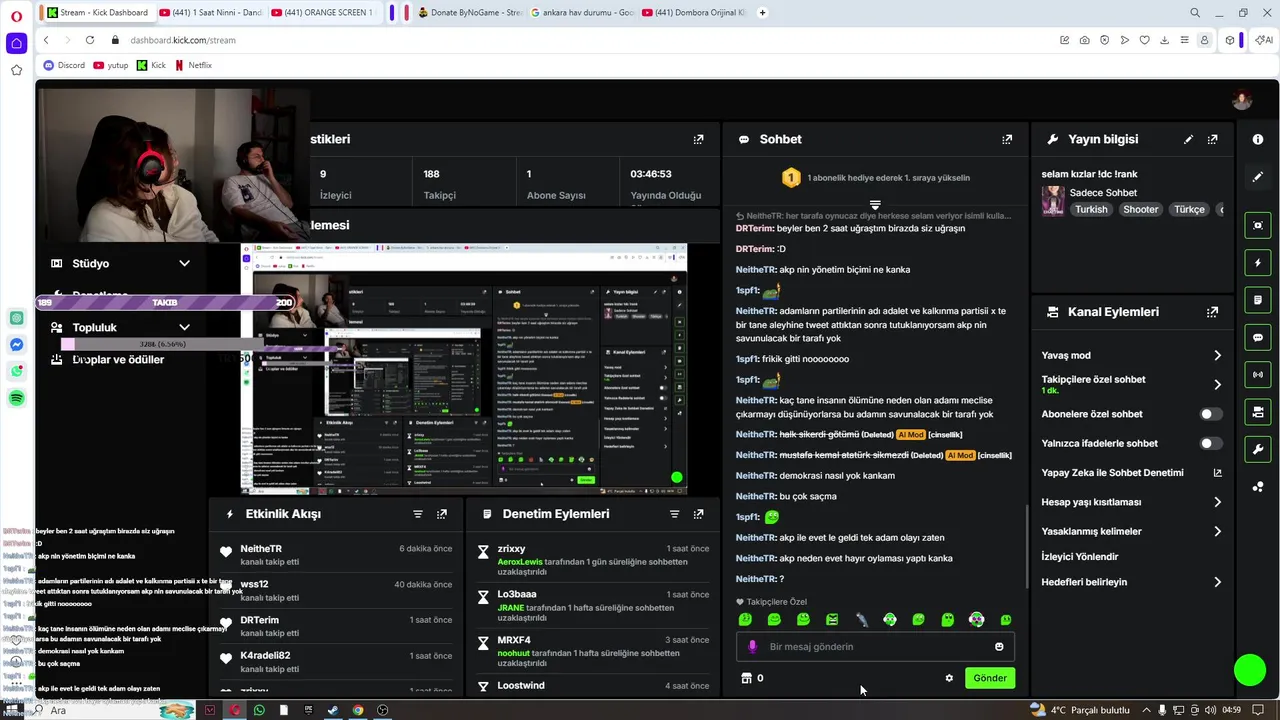
Task: Open the yutup bookmark
Action: point(111,65)
